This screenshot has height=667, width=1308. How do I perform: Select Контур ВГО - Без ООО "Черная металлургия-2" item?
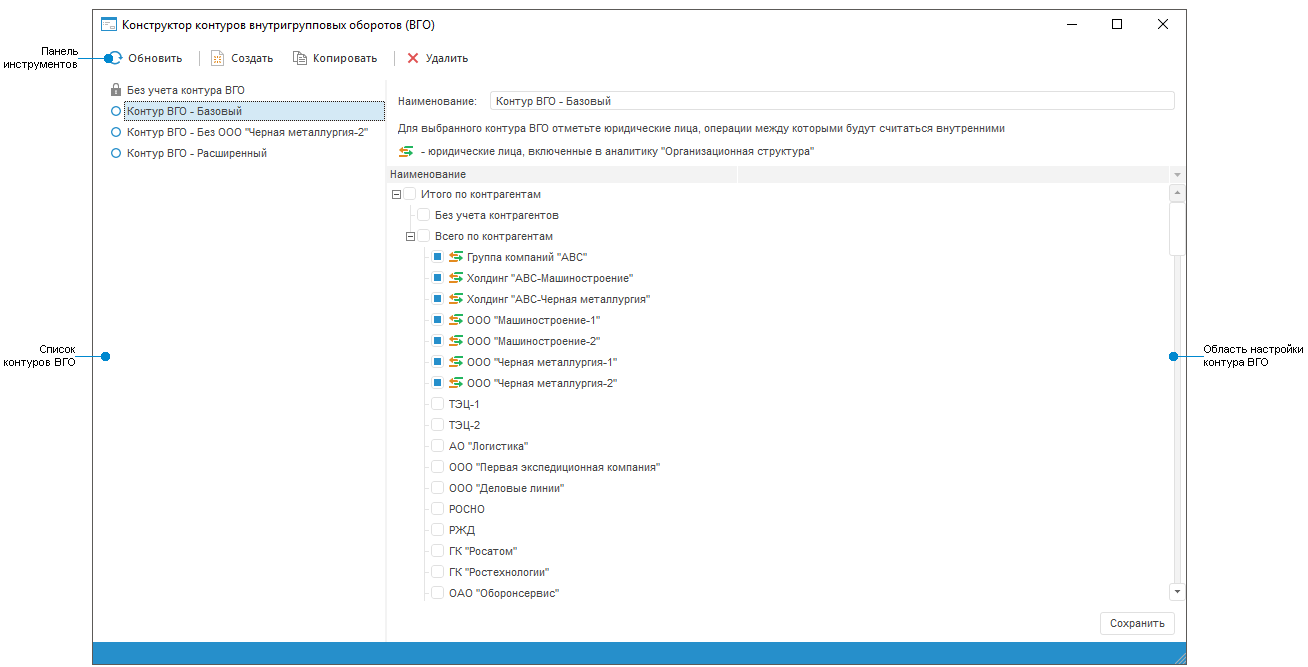tap(248, 132)
